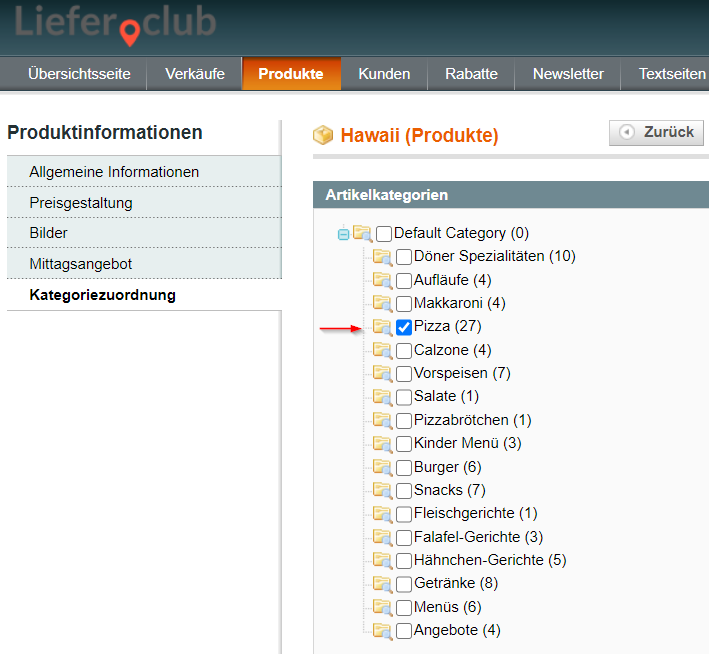Click the product box icon beside Hawaii
The height and width of the screenshot is (654, 709).
(323, 135)
